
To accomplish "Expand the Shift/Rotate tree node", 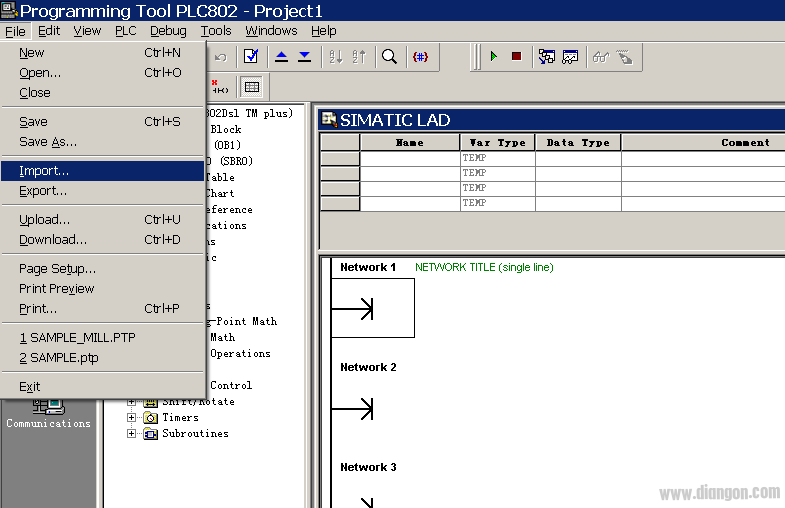I will [x=131, y=402].
